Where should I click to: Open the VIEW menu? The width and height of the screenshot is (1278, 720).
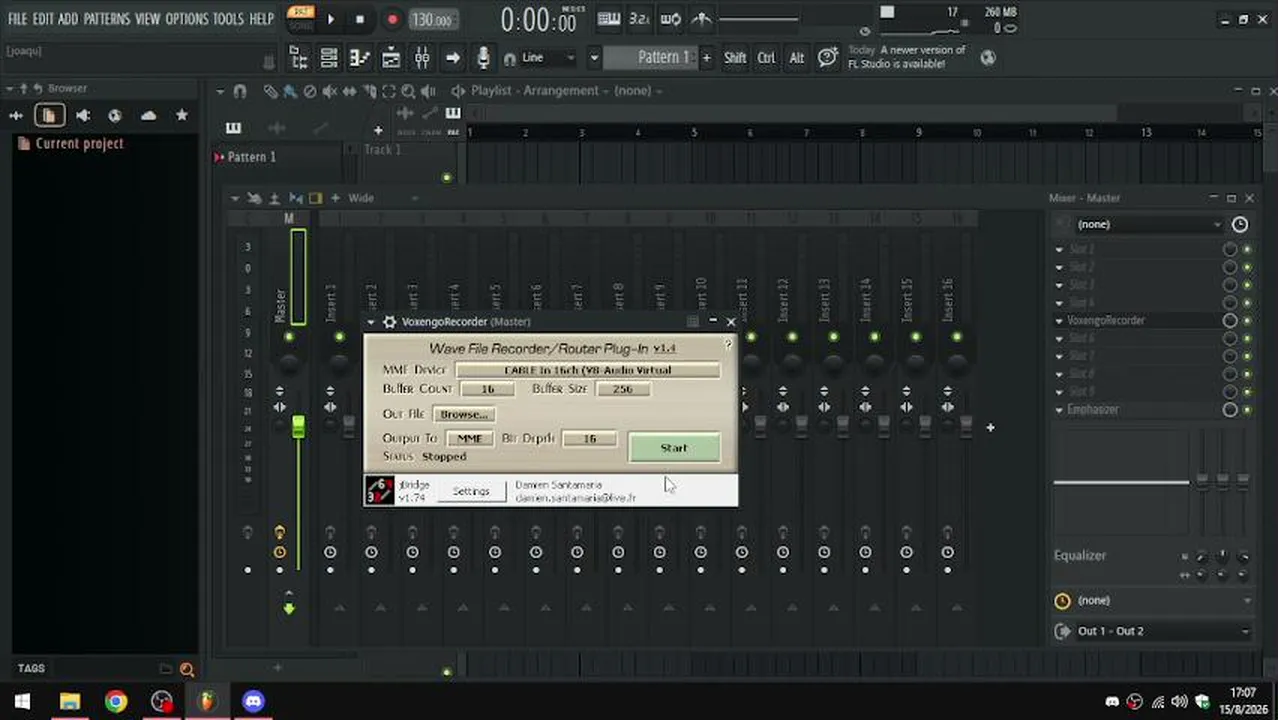click(x=147, y=19)
